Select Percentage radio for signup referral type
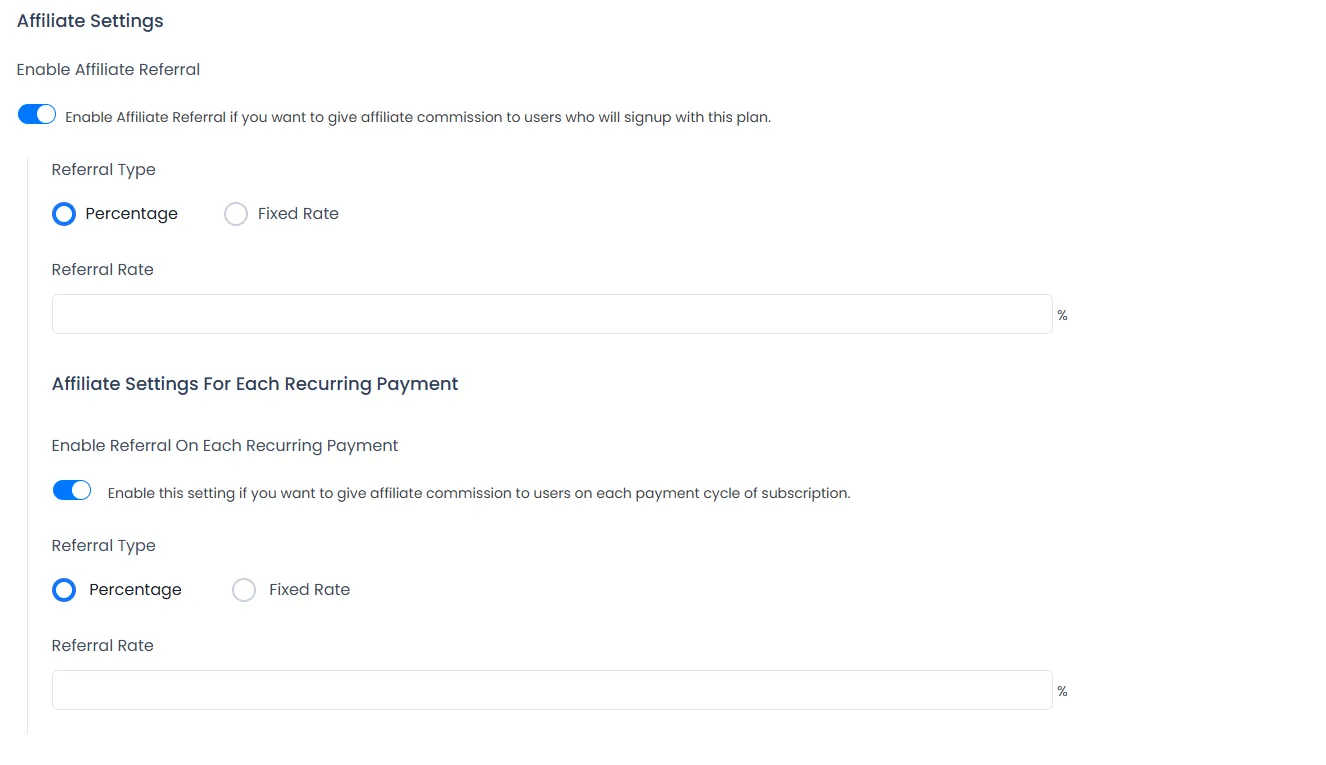The height and width of the screenshot is (765, 1326). click(64, 214)
